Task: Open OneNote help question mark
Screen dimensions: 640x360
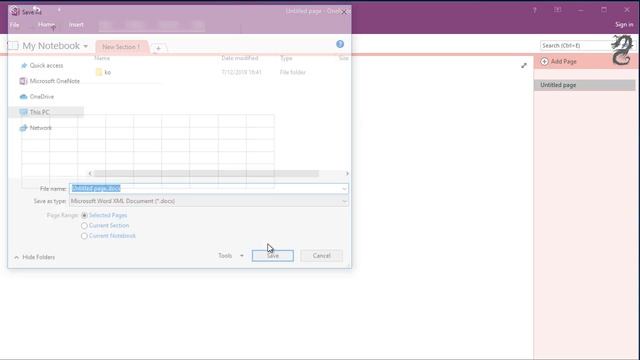Action: (535, 10)
